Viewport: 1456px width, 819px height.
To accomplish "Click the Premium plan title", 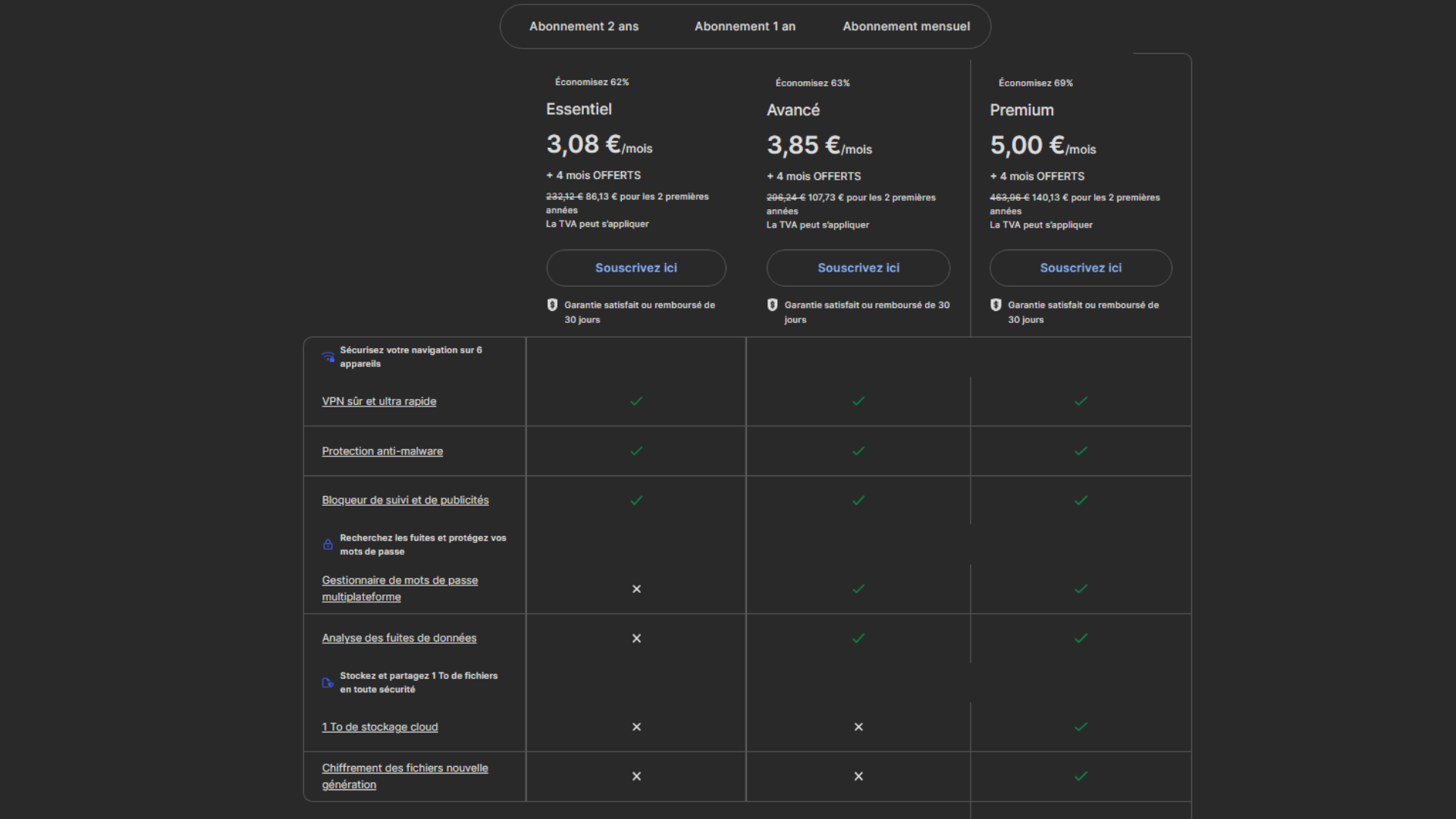I will click(1021, 110).
